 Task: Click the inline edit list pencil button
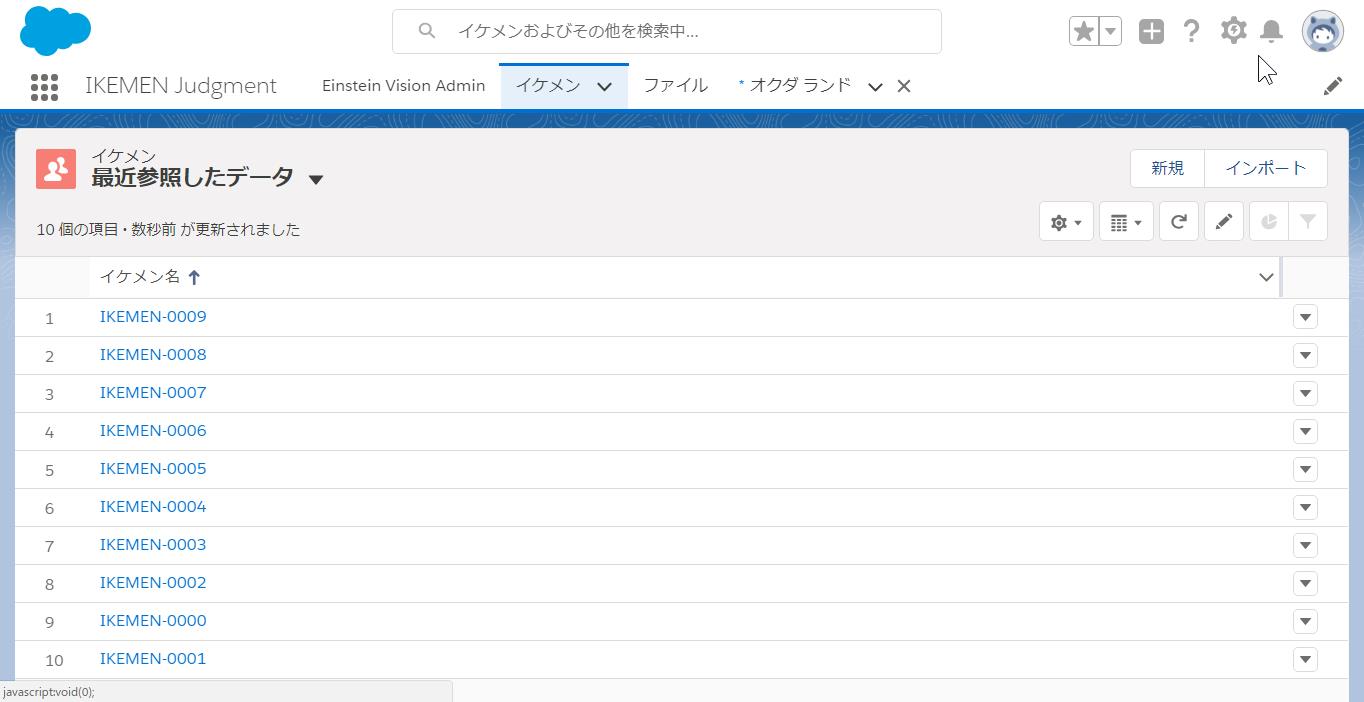(1224, 222)
